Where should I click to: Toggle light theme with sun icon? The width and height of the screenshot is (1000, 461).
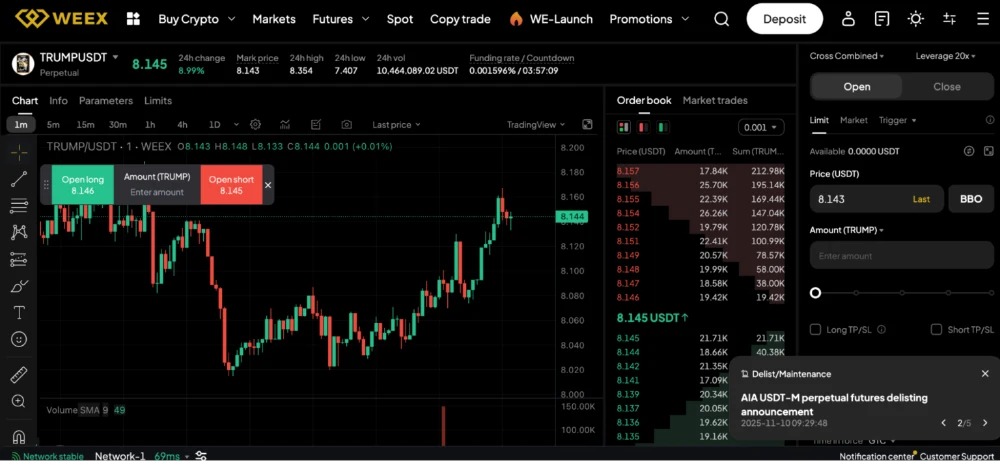coord(915,19)
